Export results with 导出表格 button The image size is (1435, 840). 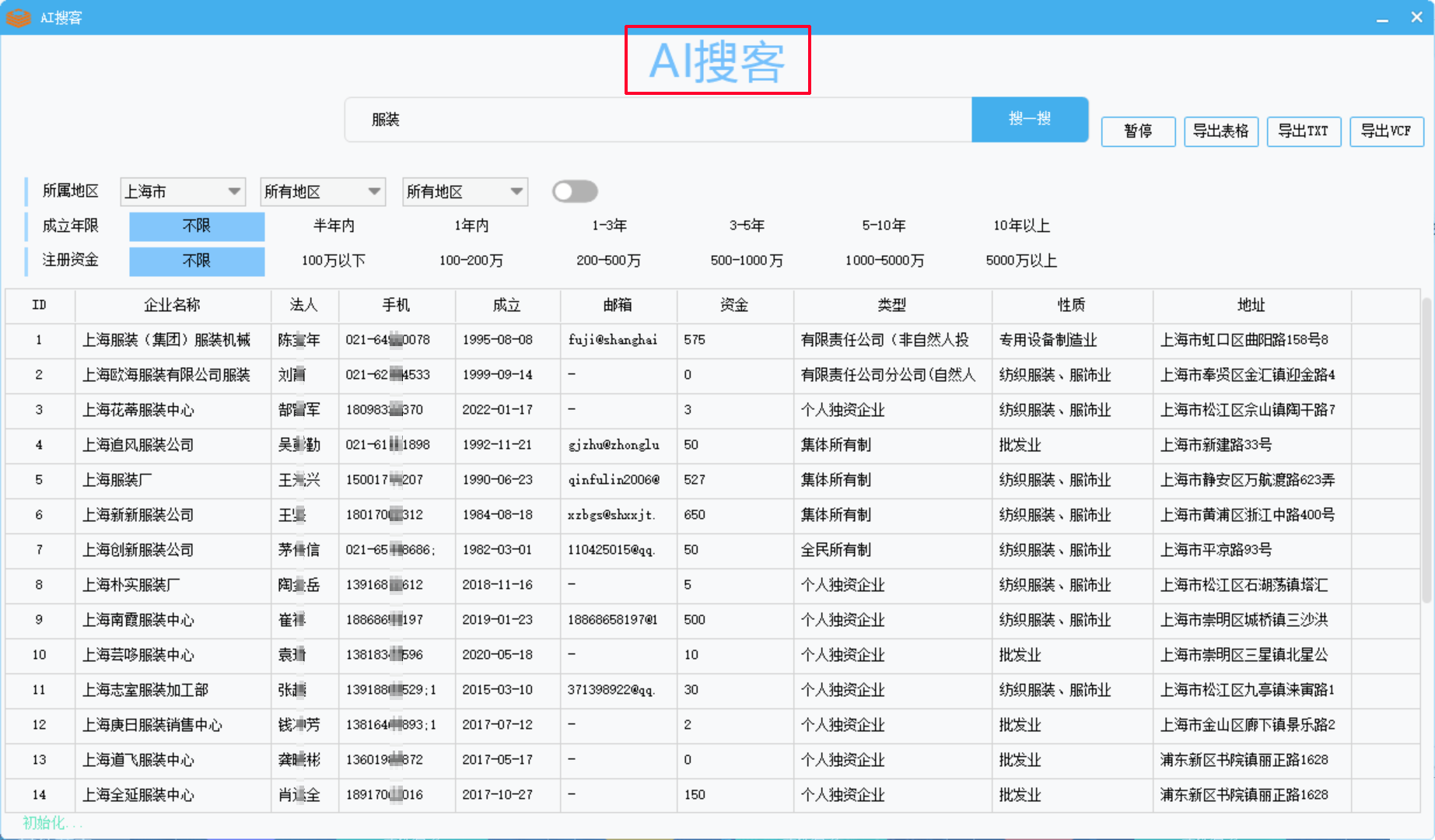coord(1220,131)
